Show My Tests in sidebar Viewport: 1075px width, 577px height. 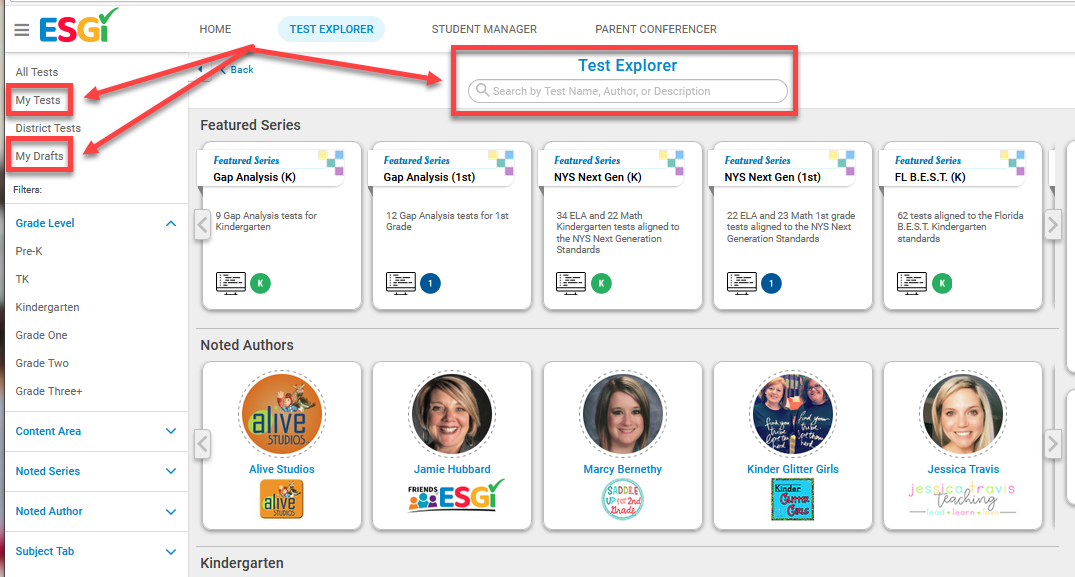tap(38, 100)
